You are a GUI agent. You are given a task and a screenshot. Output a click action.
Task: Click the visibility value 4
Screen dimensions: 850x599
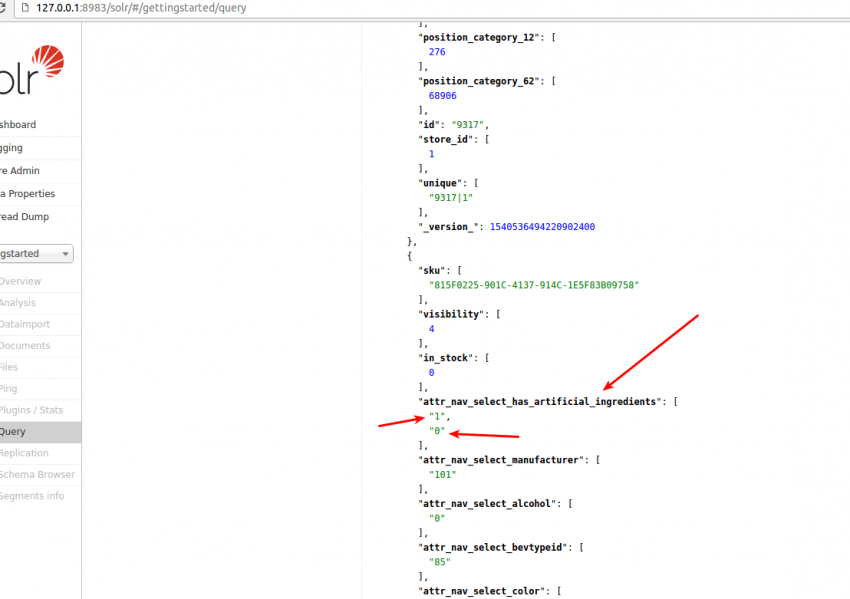(432, 329)
